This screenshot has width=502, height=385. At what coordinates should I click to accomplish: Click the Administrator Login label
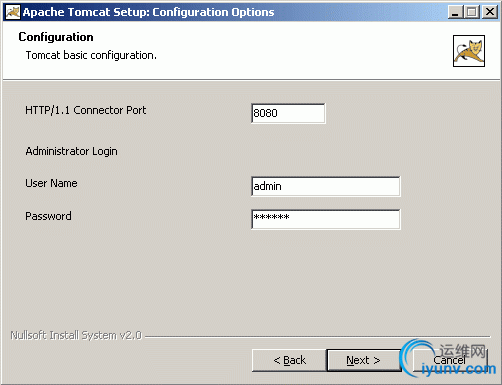(71, 151)
